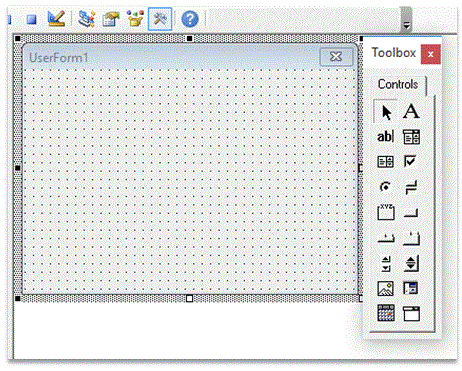Choose the Select Objects arrow tool
This screenshot has width=462, height=371.
386,112
